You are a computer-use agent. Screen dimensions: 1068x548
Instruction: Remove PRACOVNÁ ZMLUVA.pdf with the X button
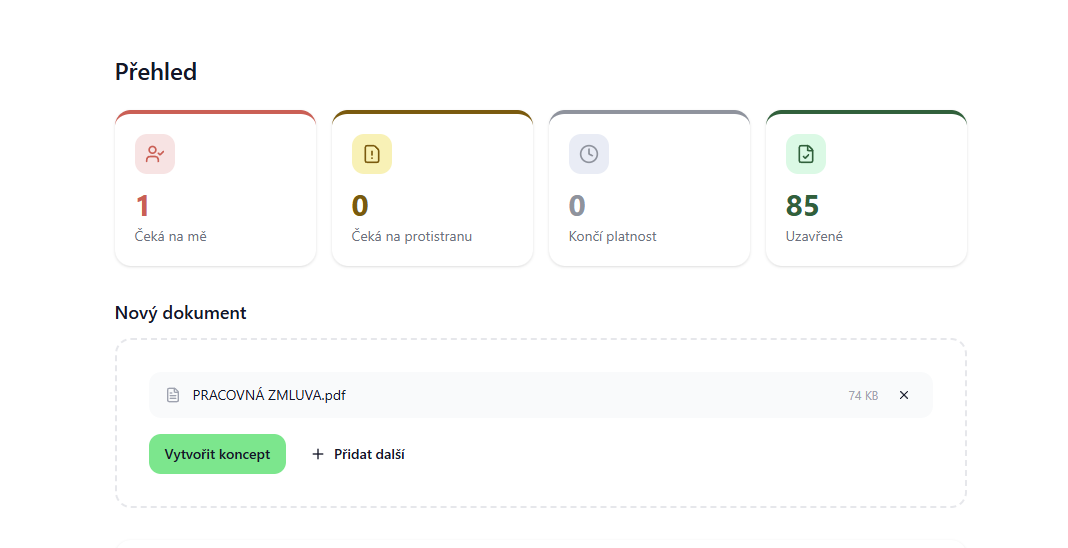[904, 395]
